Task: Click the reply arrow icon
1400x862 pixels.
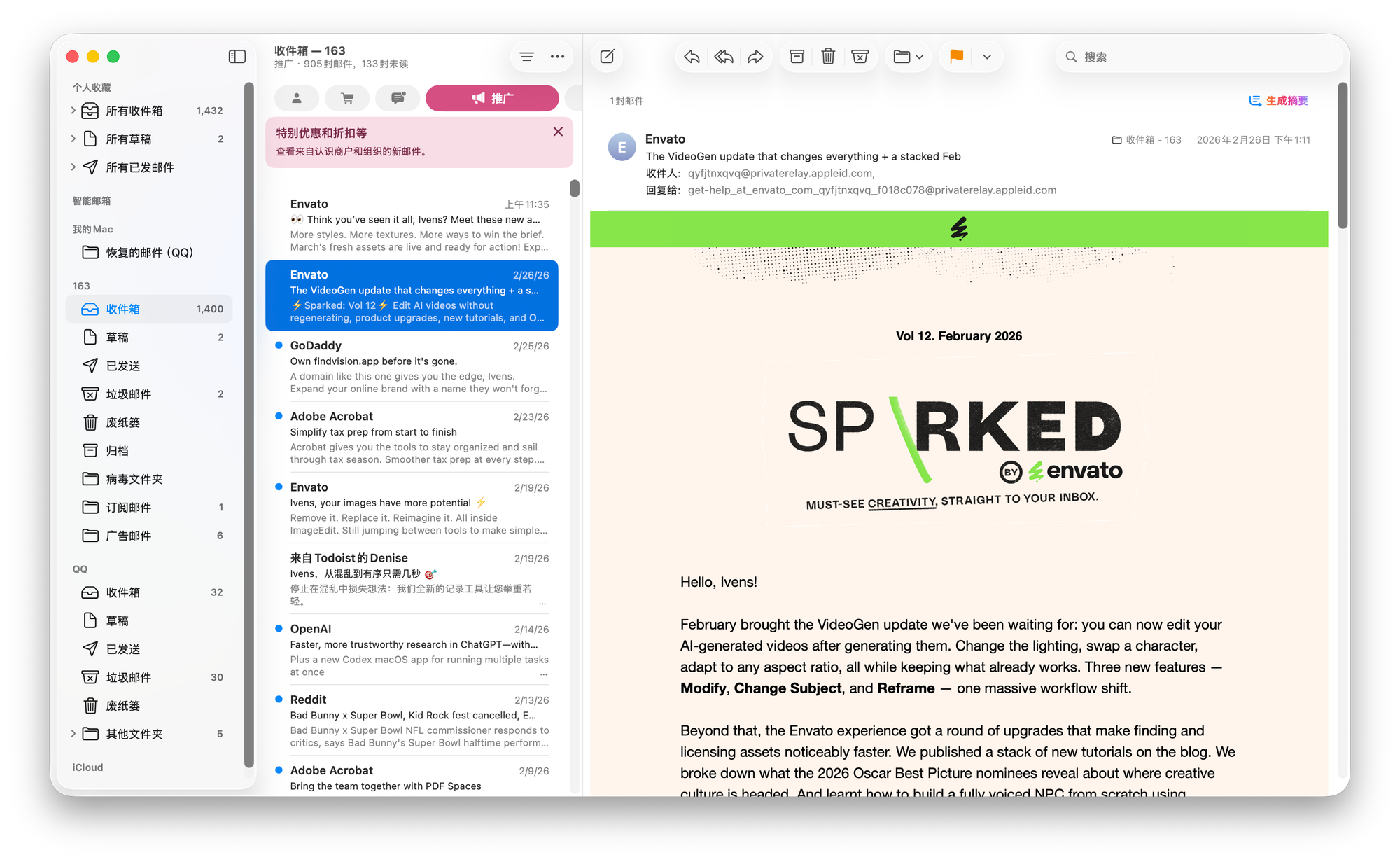Action: point(692,57)
